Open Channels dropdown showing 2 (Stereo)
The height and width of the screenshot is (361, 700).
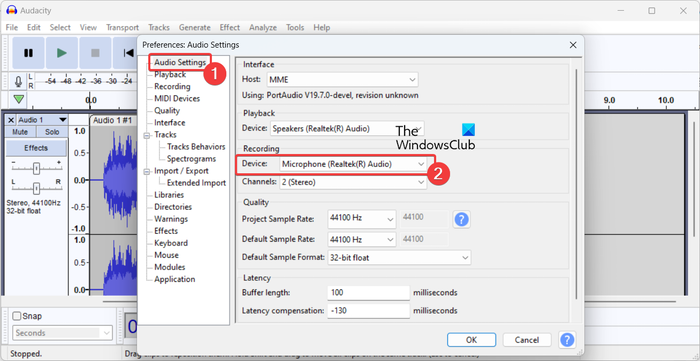pyautogui.click(x=353, y=182)
